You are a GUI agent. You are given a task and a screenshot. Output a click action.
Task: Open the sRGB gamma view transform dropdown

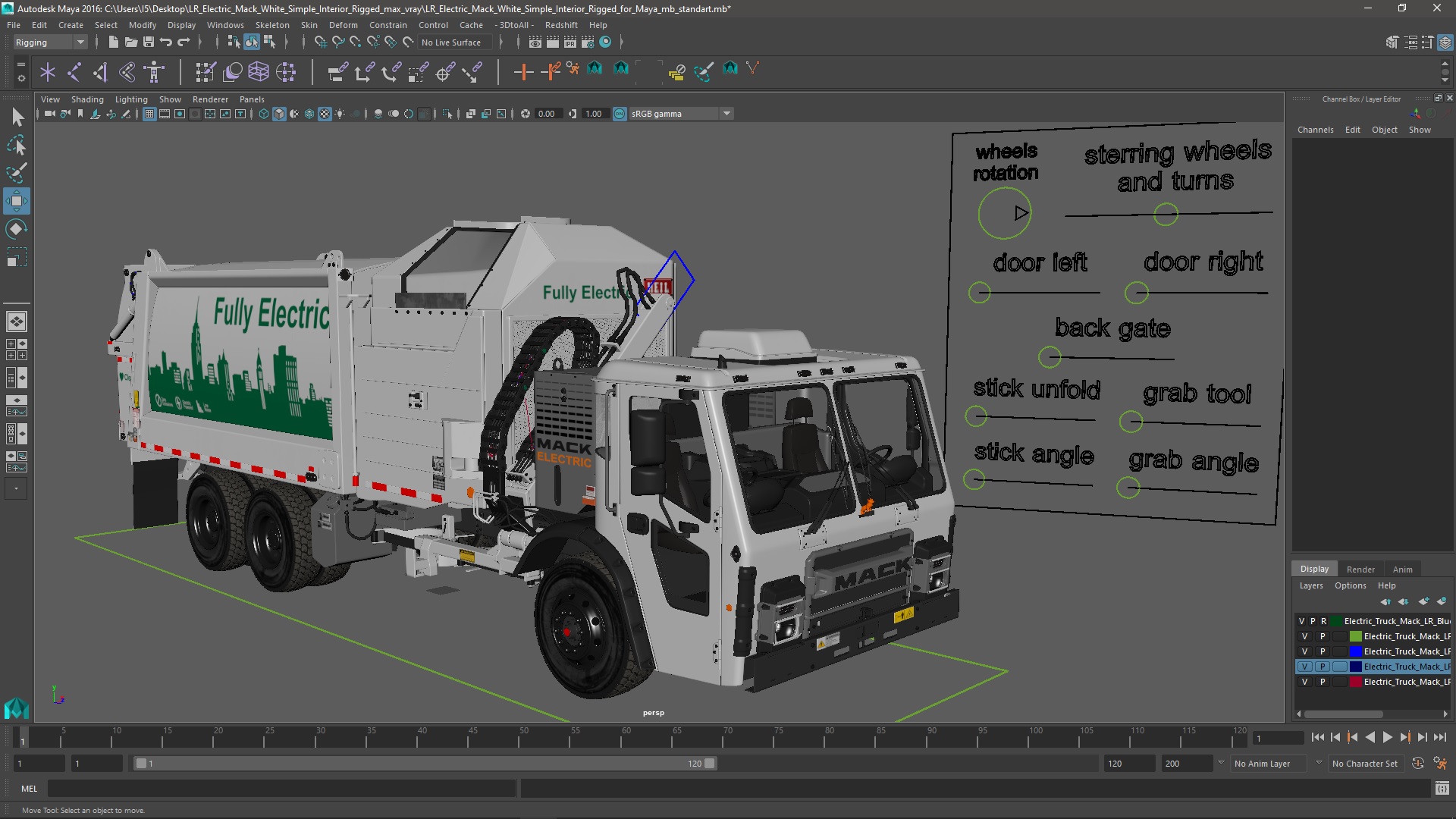pyautogui.click(x=681, y=114)
